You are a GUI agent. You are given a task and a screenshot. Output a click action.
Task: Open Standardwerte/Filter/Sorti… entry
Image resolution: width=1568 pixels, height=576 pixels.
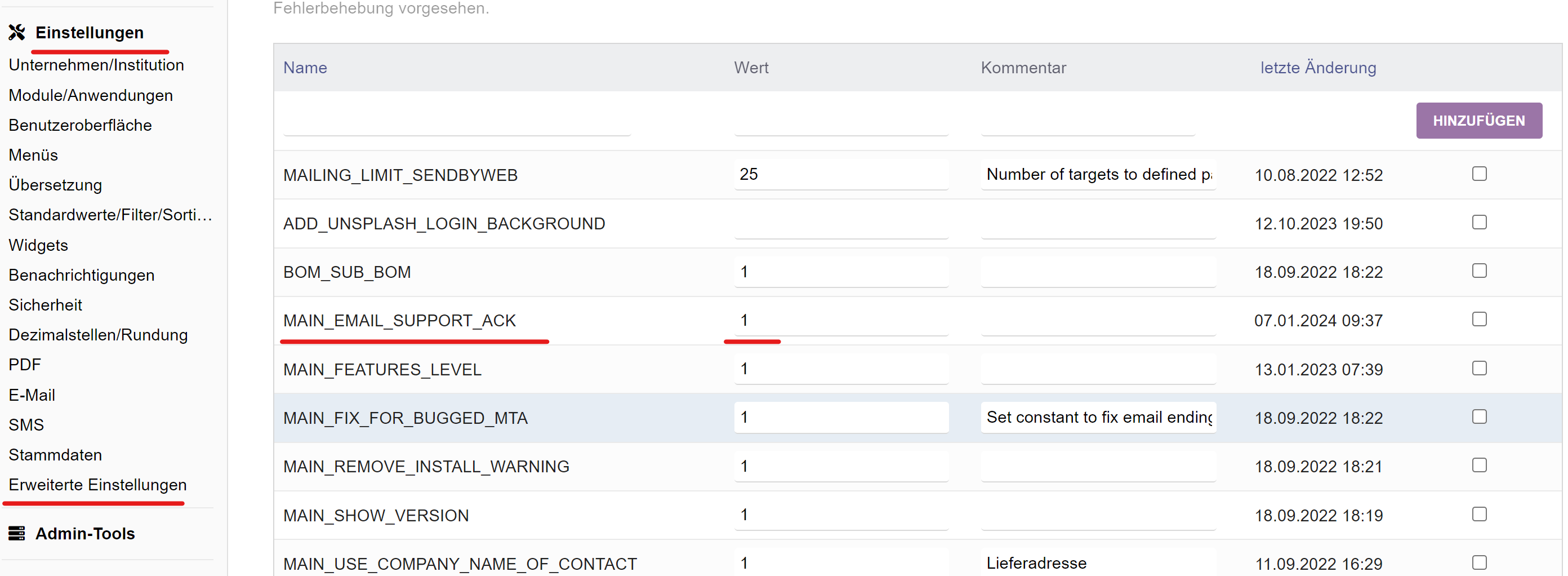coord(110,215)
